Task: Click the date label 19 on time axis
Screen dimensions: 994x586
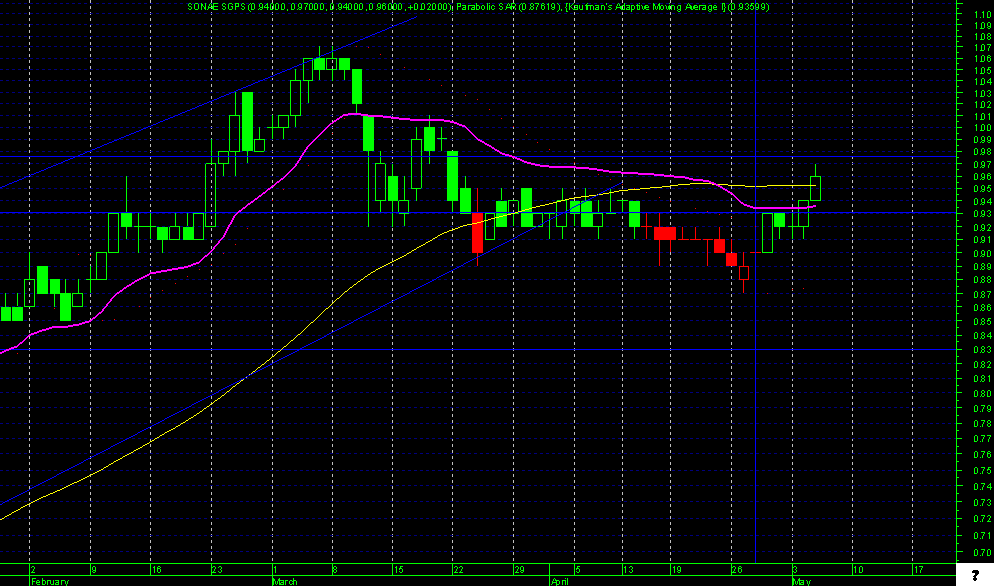Action: (676, 570)
